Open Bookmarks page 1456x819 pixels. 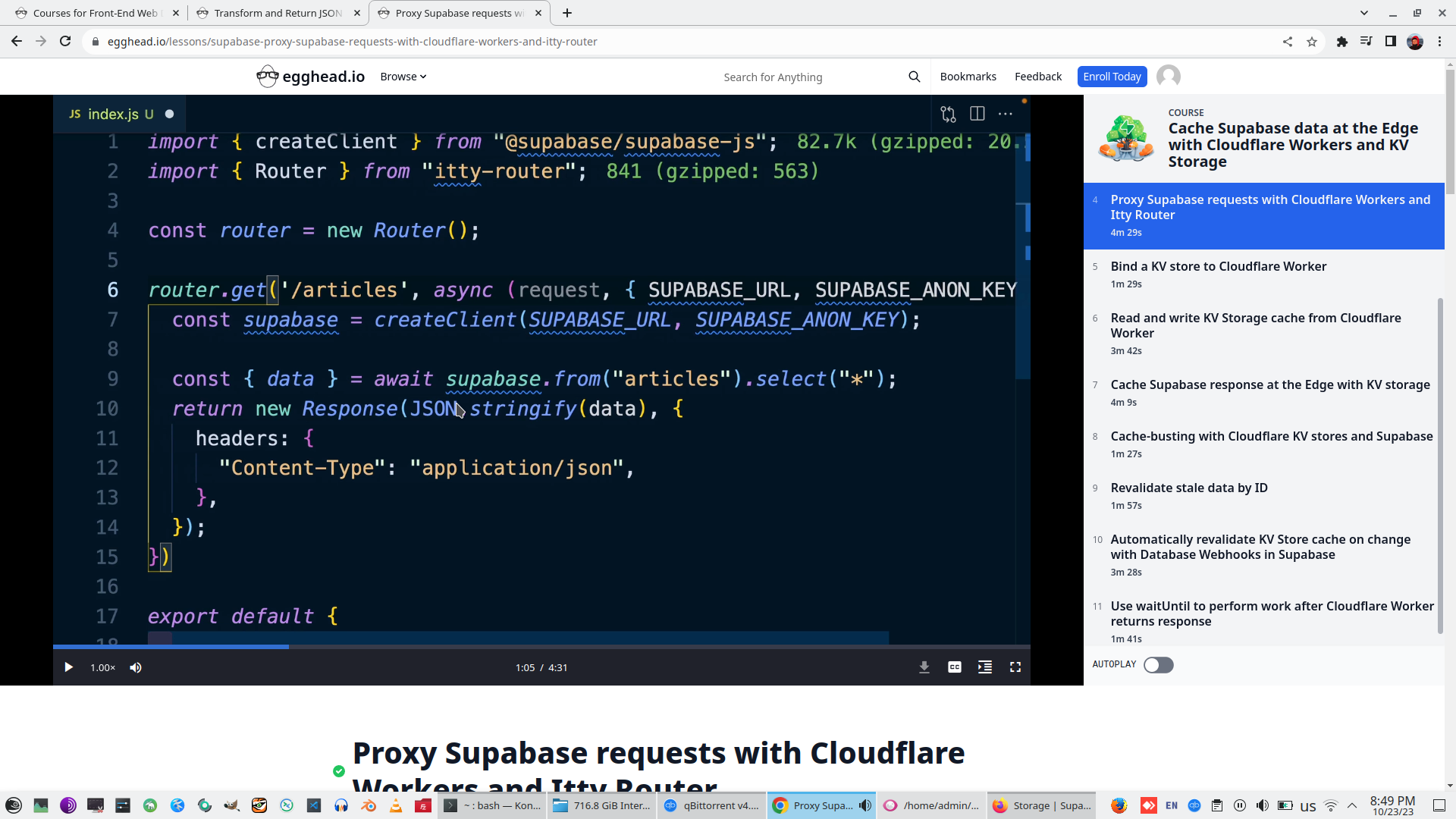pos(968,77)
